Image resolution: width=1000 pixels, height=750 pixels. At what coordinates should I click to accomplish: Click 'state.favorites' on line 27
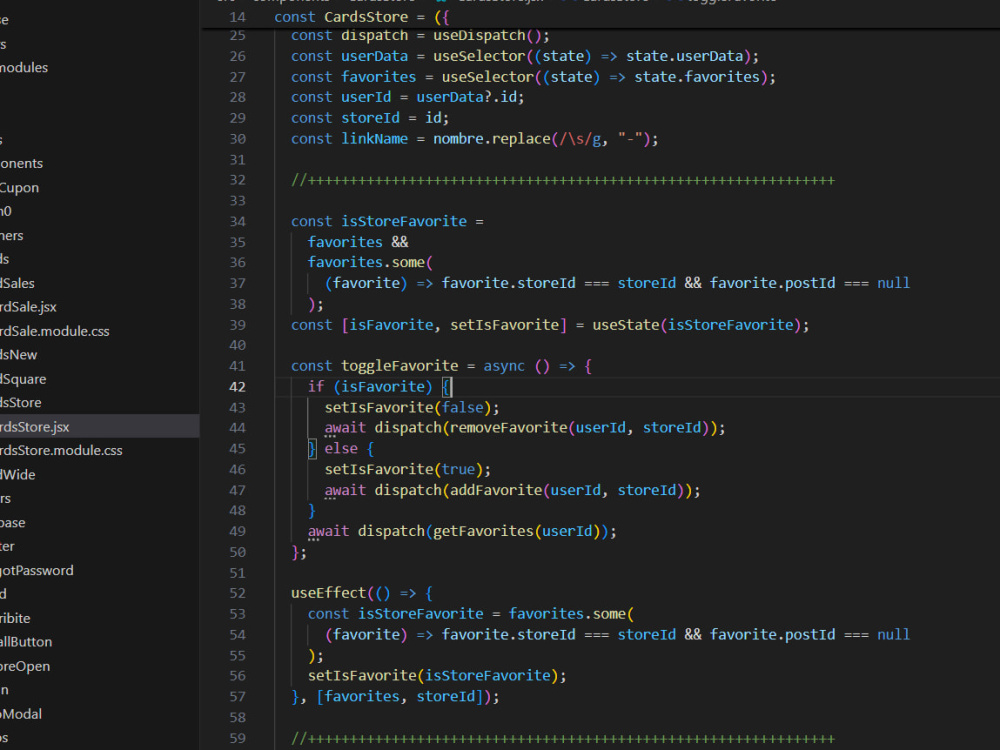tap(696, 77)
